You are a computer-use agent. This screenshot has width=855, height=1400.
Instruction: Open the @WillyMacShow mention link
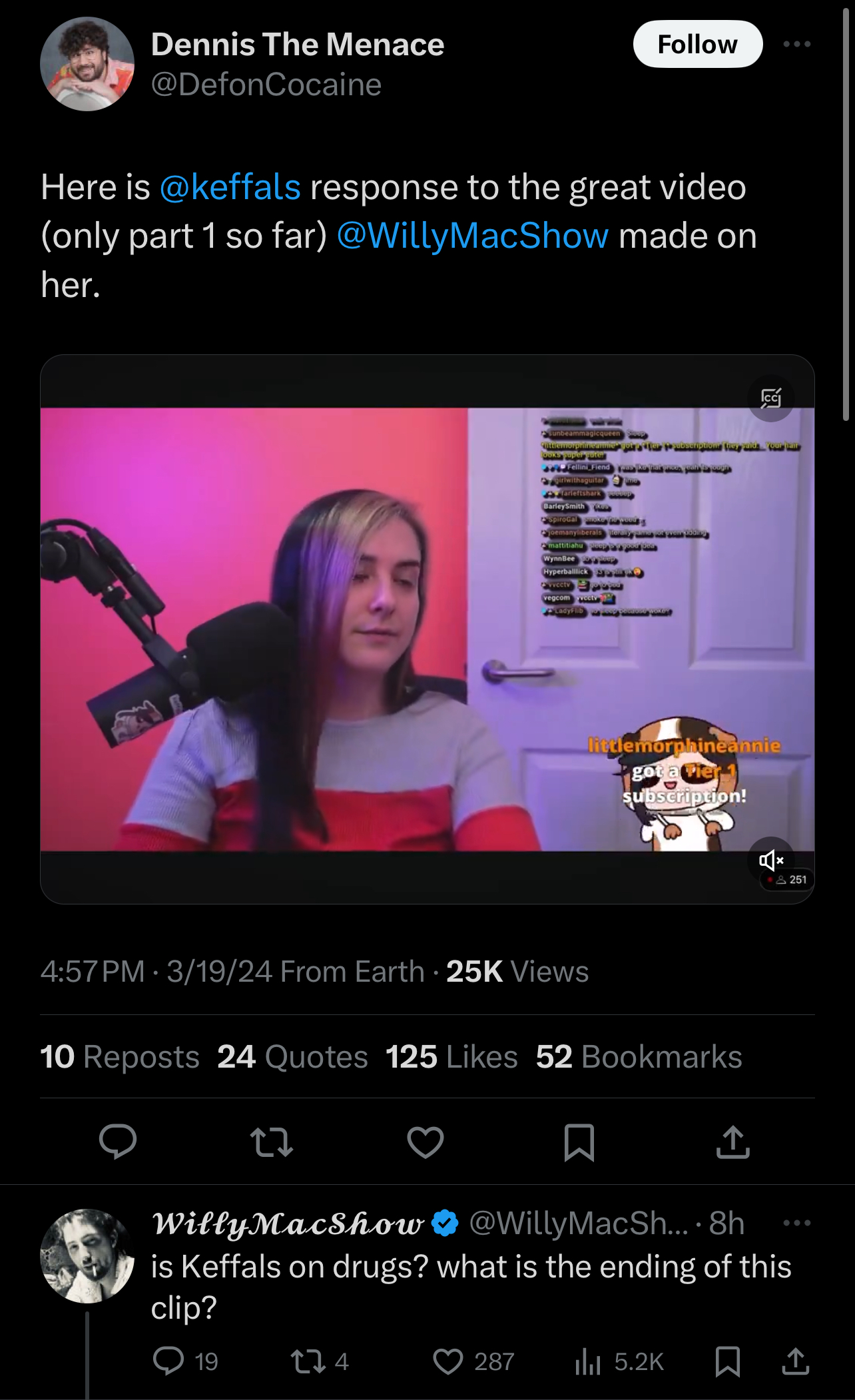click(473, 236)
